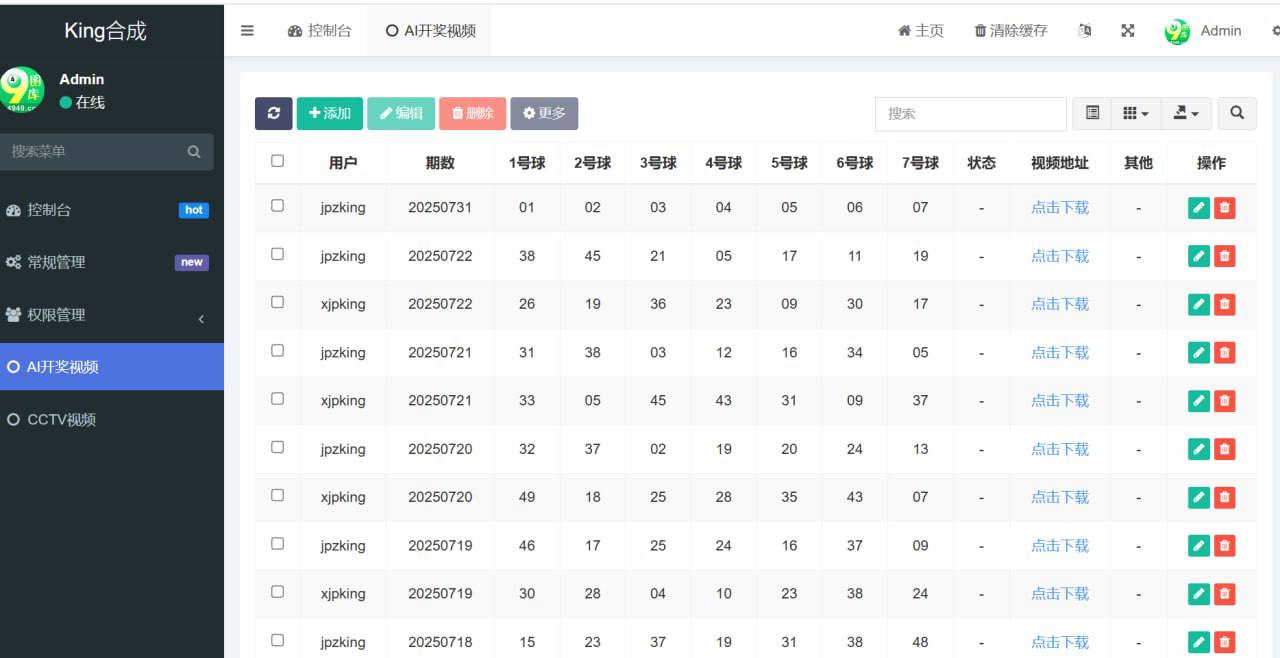Viewport: 1280px width, 658px height.
Task: Click 点击下载 link for jpzking 20250722
Action: 1059,256
